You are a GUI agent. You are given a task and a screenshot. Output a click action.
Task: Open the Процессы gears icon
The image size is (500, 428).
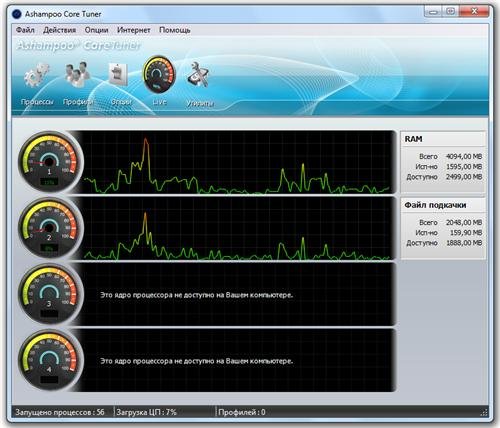[36, 75]
